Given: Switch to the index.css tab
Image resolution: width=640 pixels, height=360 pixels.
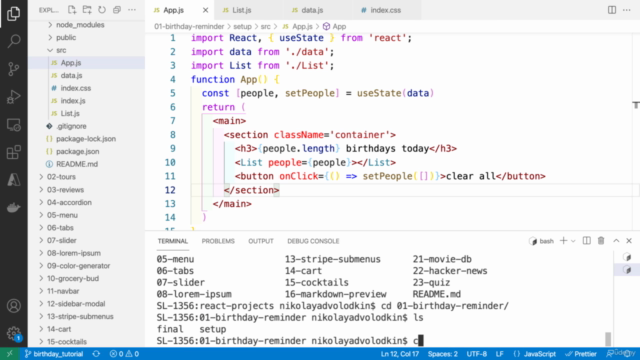Looking at the screenshot, I should point(386,10).
